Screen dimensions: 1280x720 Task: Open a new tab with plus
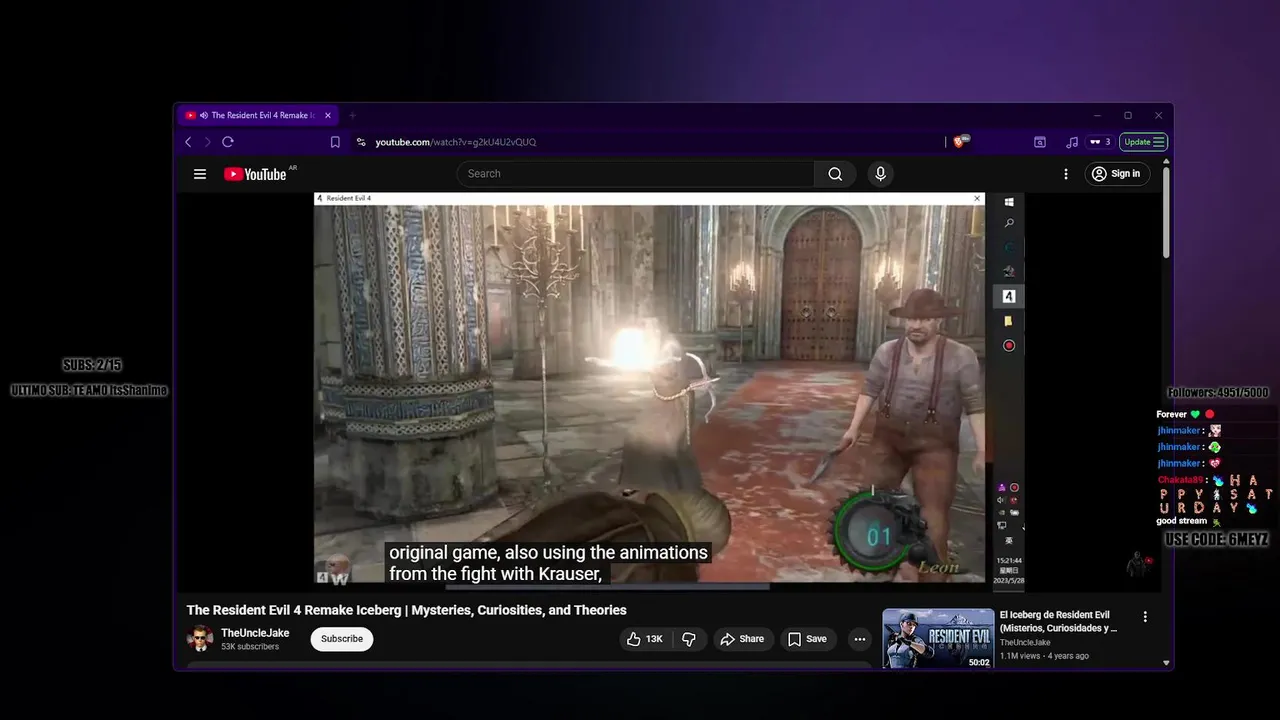(x=352, y=115)
